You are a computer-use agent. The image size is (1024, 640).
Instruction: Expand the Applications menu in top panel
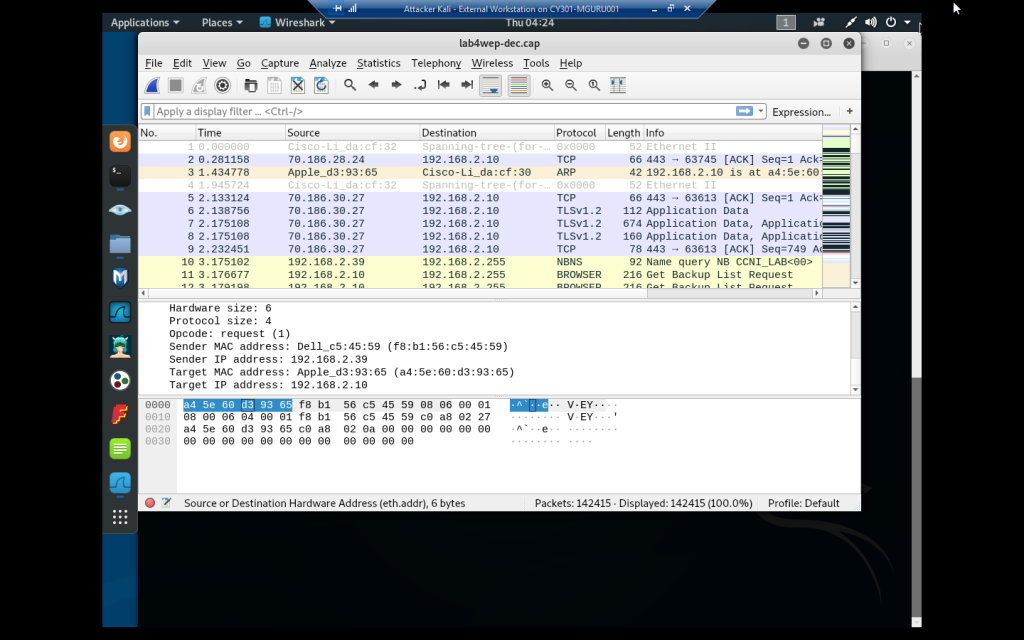pos(144,22)
